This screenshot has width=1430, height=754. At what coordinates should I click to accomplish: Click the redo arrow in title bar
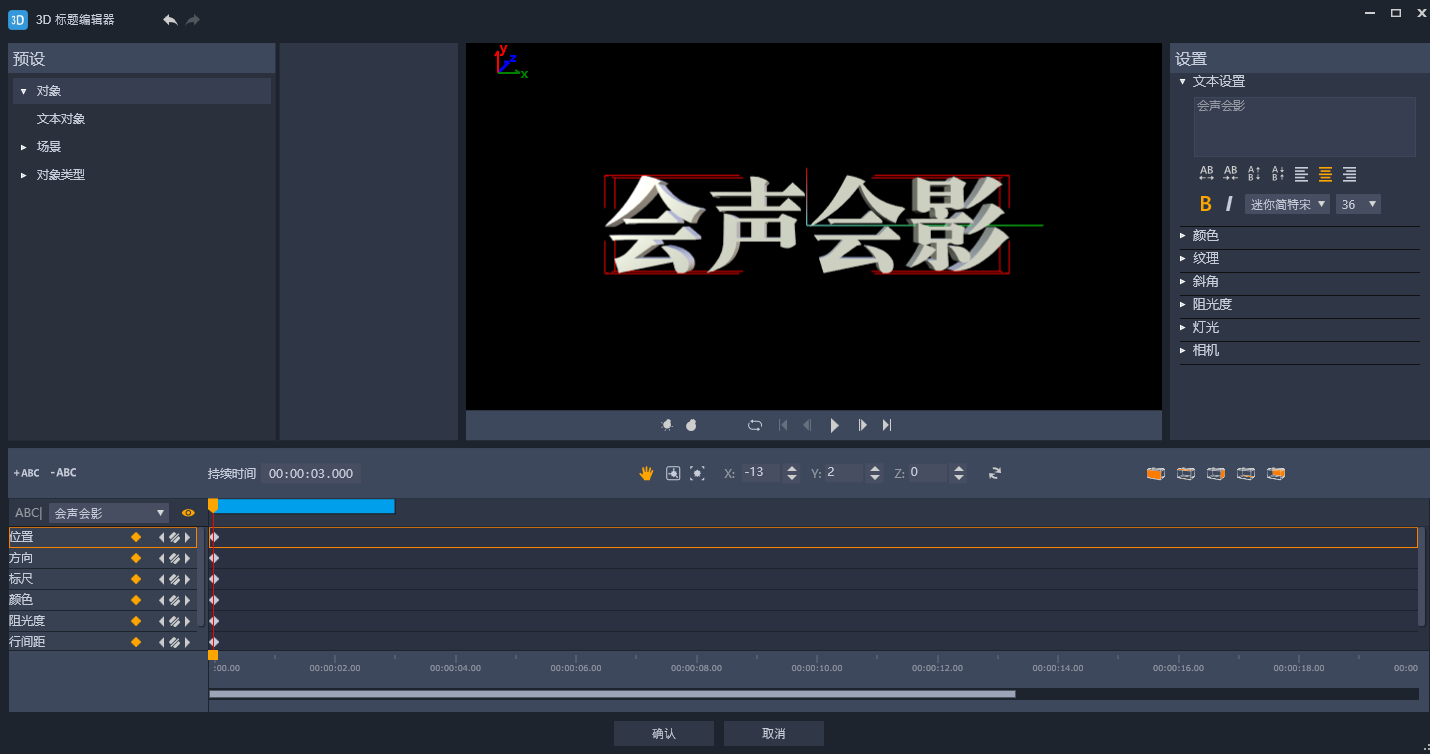(x=193, y=20)
